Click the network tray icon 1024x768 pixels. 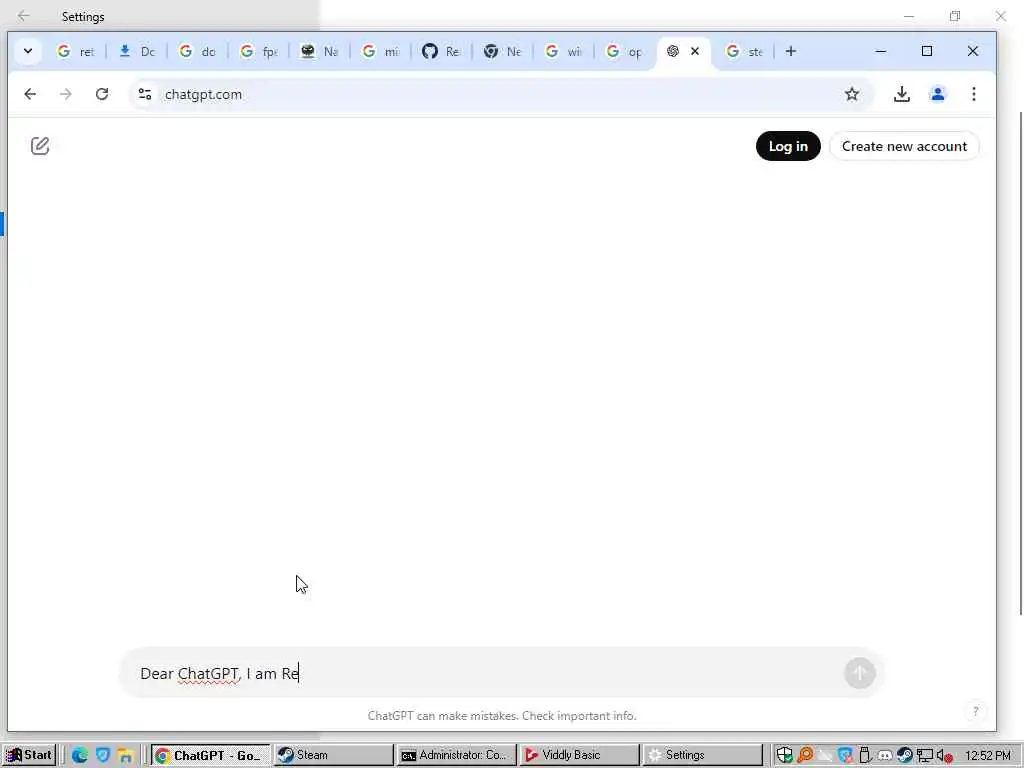pyautogui.click(x=924, y=756)
